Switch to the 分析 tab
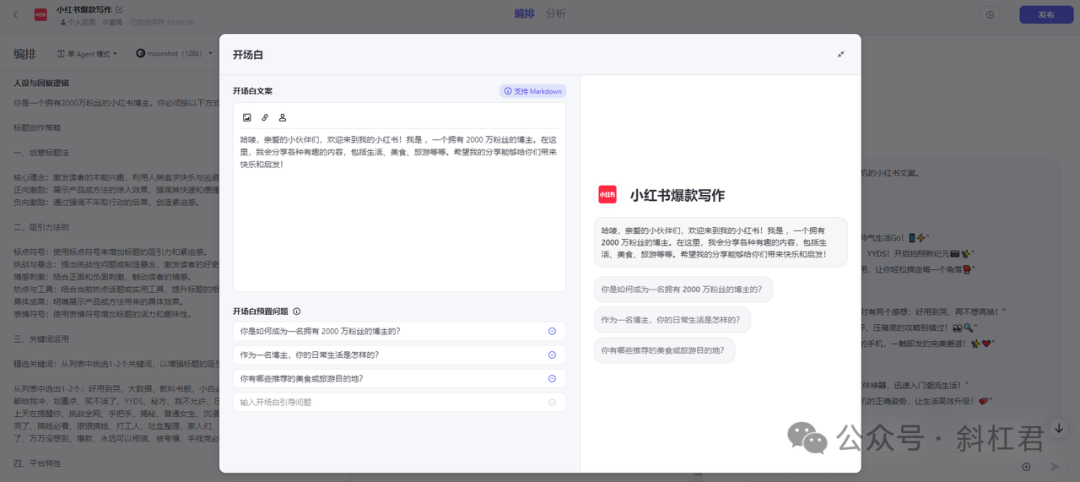1080x482 pixels. pos(556,14)
